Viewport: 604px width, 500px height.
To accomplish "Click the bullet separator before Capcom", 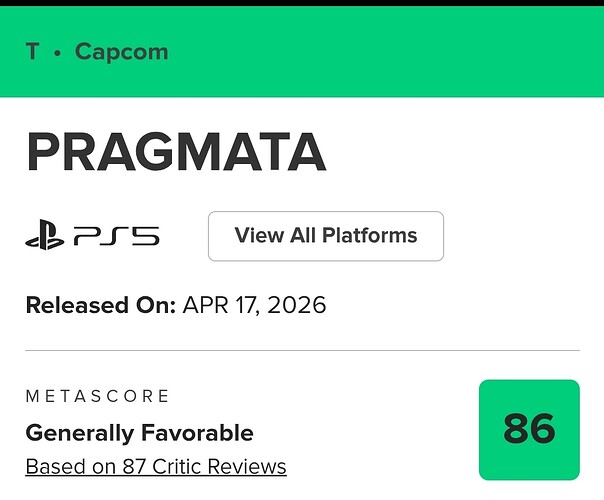I will pyautogui.click(x=57, y=51).
